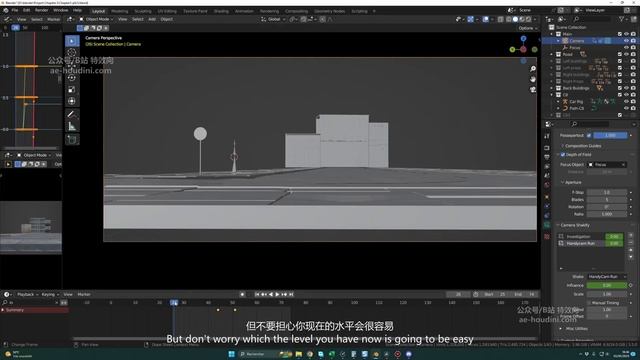Toggle Main collection exclude checkbox
The width and height of the screenshot is (640, 360).
pos(620,34)
